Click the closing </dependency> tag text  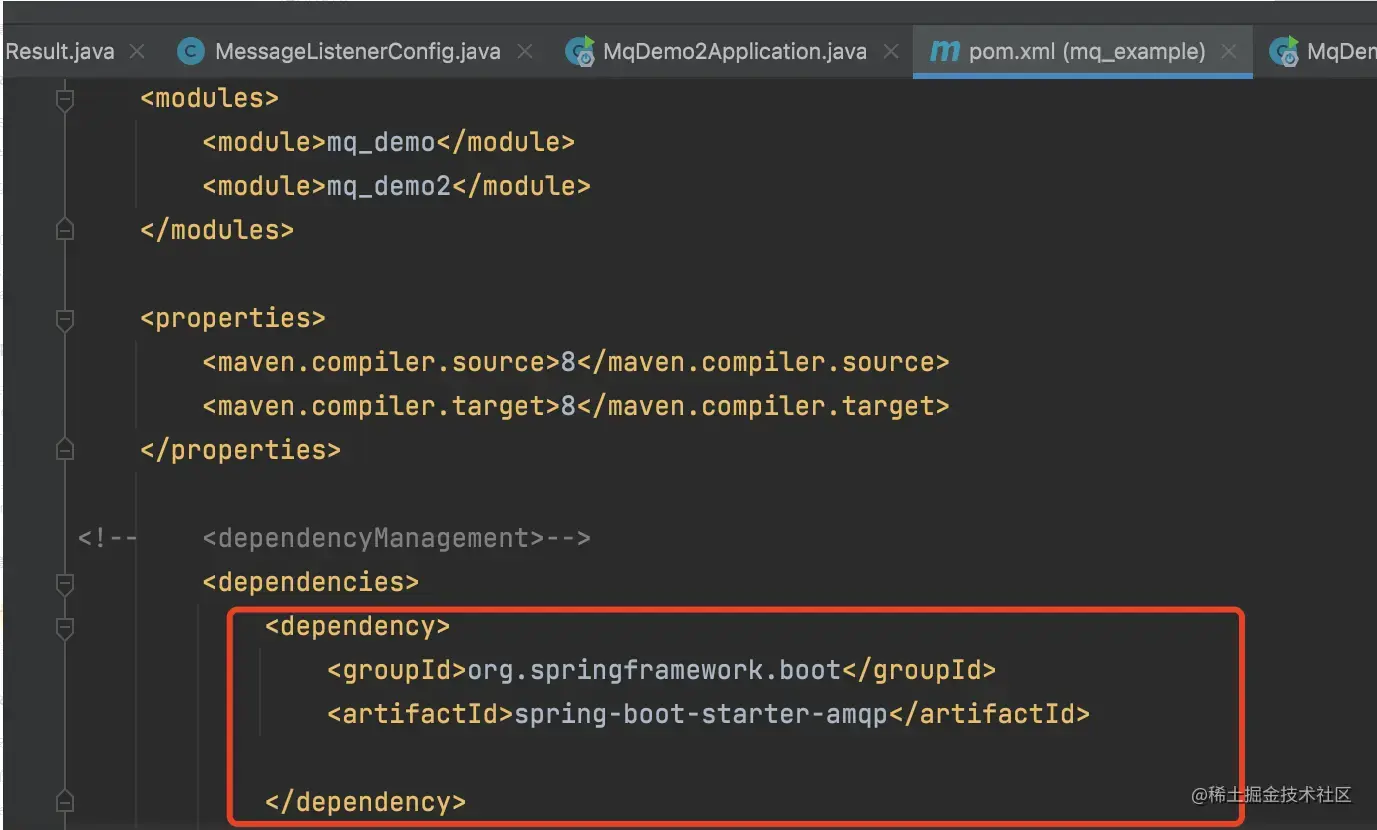(365, 802)
